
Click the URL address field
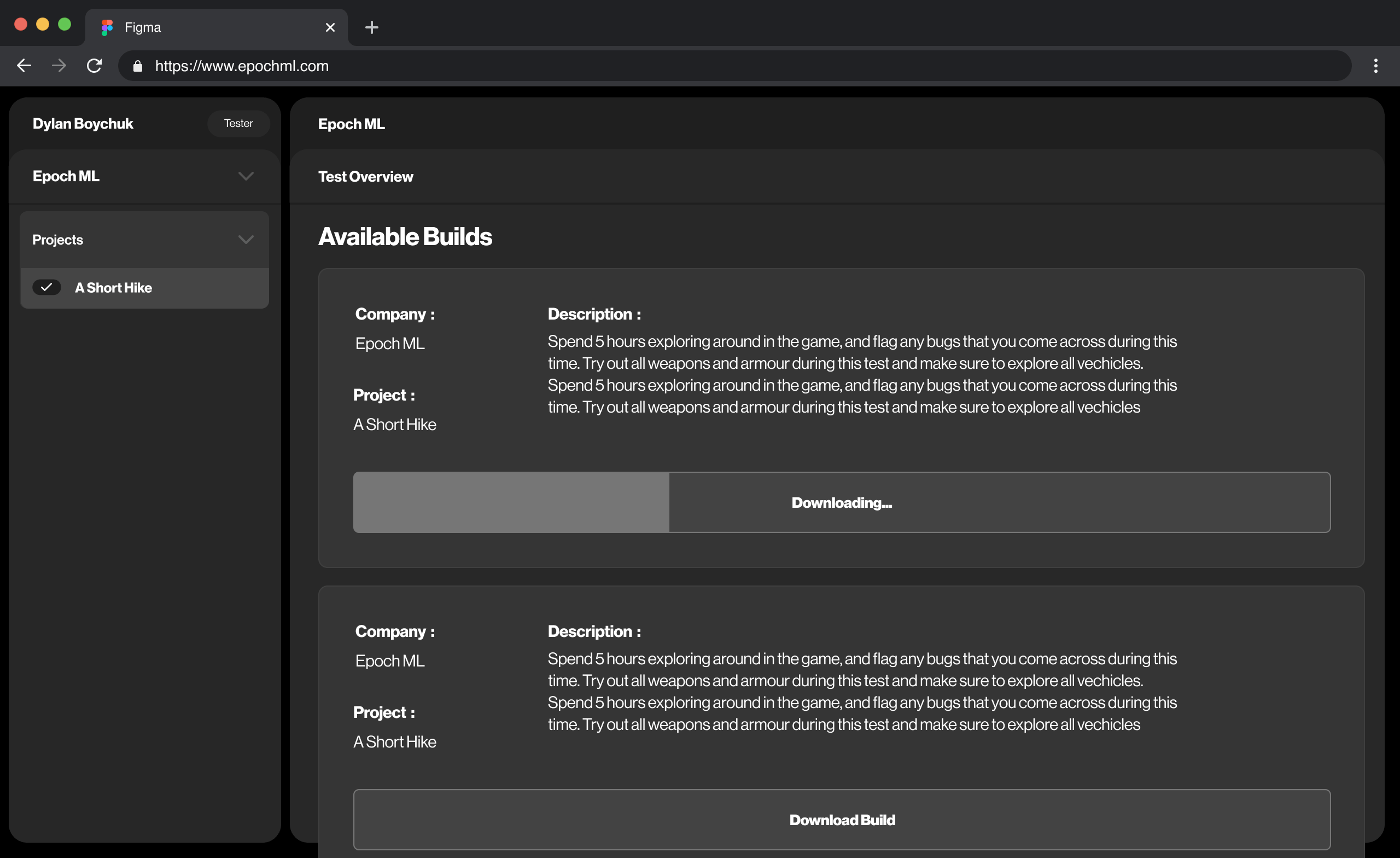point(734,66)
